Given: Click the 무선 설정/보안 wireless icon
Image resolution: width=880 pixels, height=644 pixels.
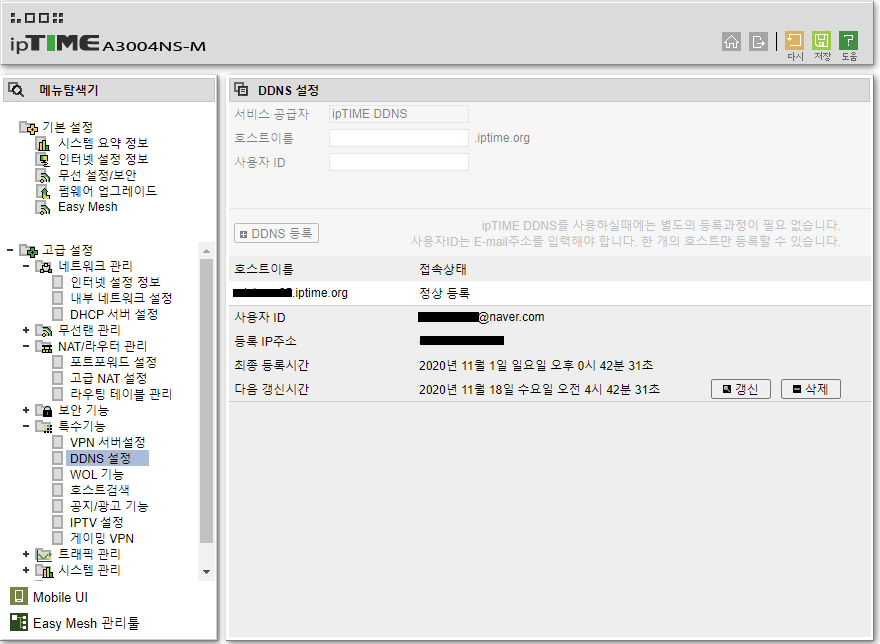Looking at the screenshot, I should [x=43, y=176].
